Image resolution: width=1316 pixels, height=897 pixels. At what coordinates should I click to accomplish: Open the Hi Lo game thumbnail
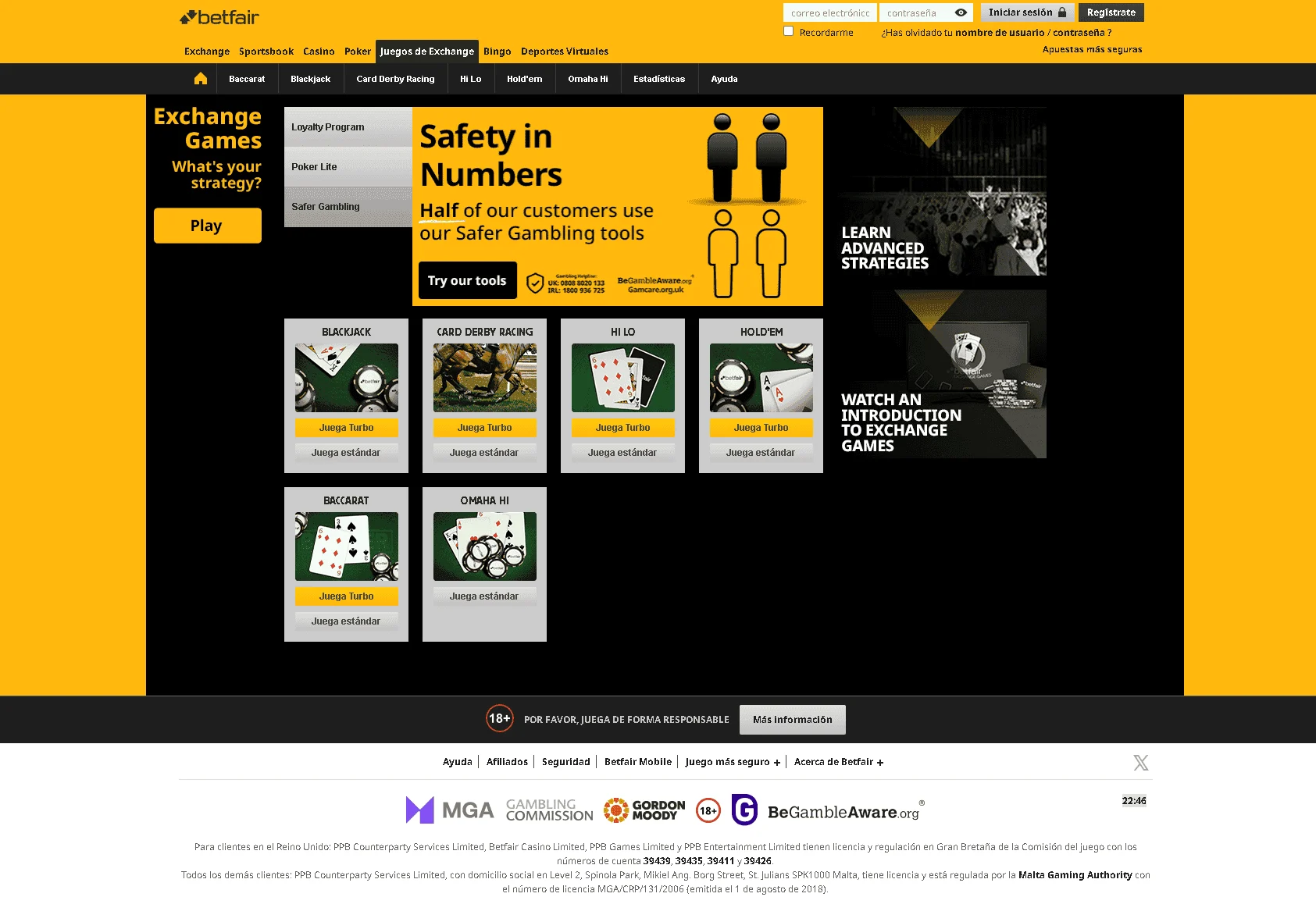coord(623,378)
